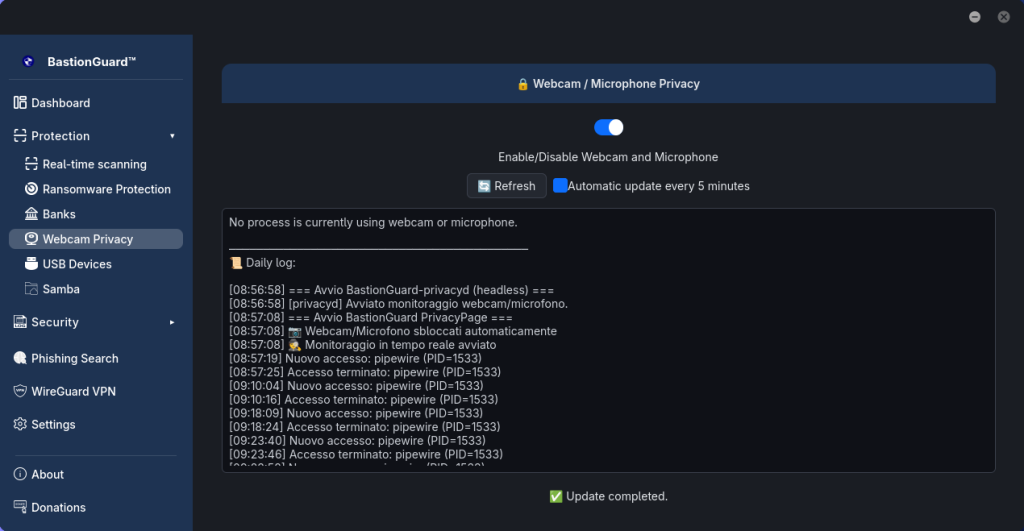
Task: Click the WireGuard VPN shield icon
Action: point(20,391)
